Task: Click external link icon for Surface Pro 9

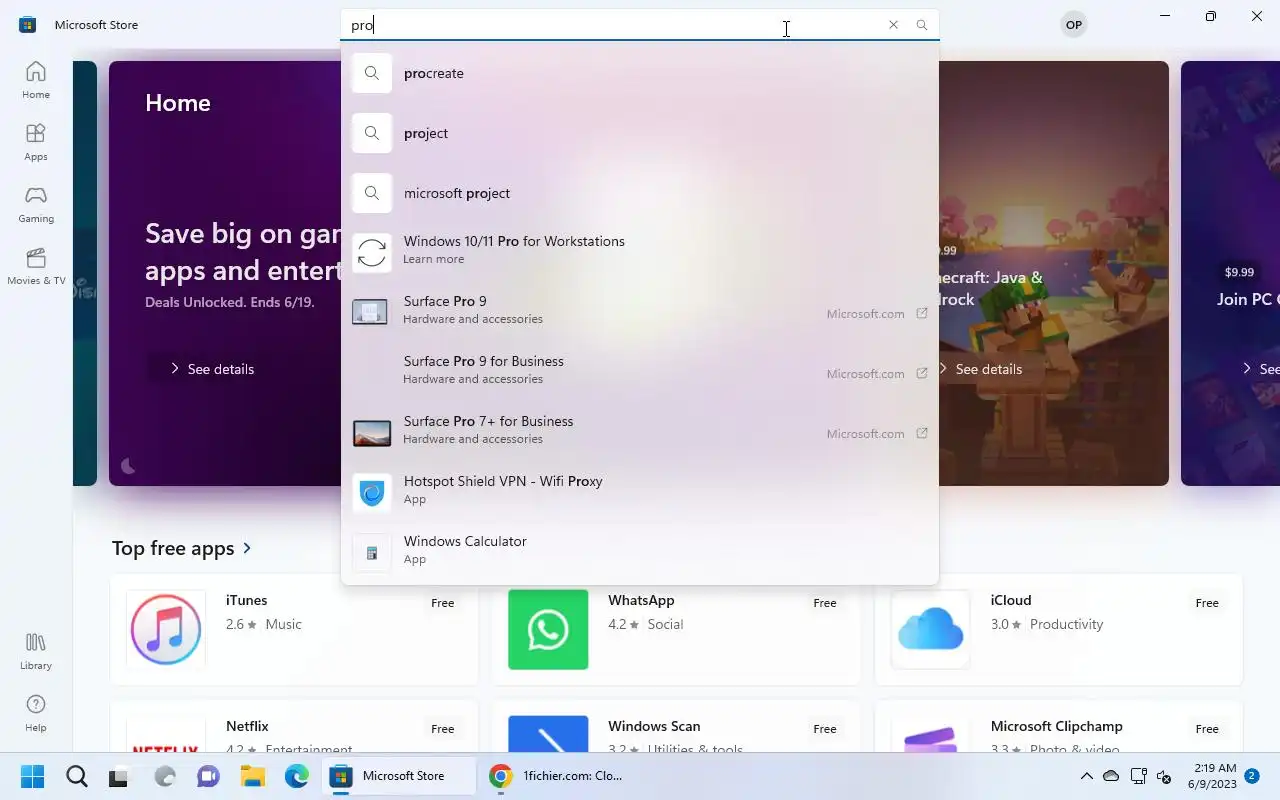Action: click(922, 313)
